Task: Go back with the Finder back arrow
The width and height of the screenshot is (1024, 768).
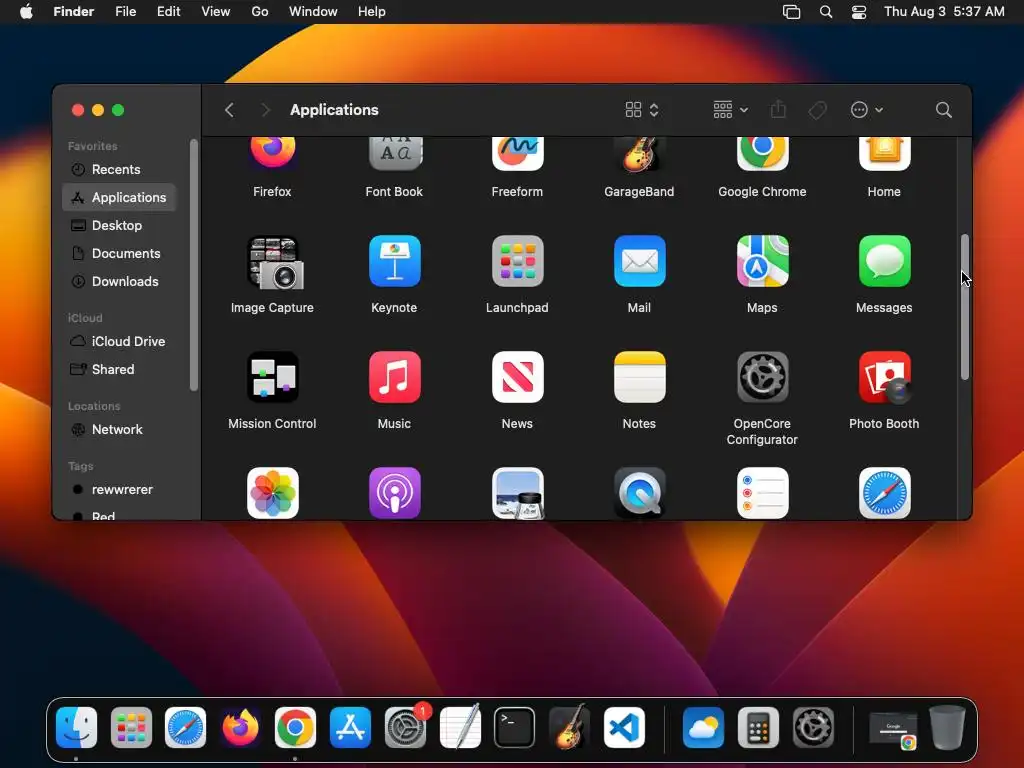Action: point(229,110)
